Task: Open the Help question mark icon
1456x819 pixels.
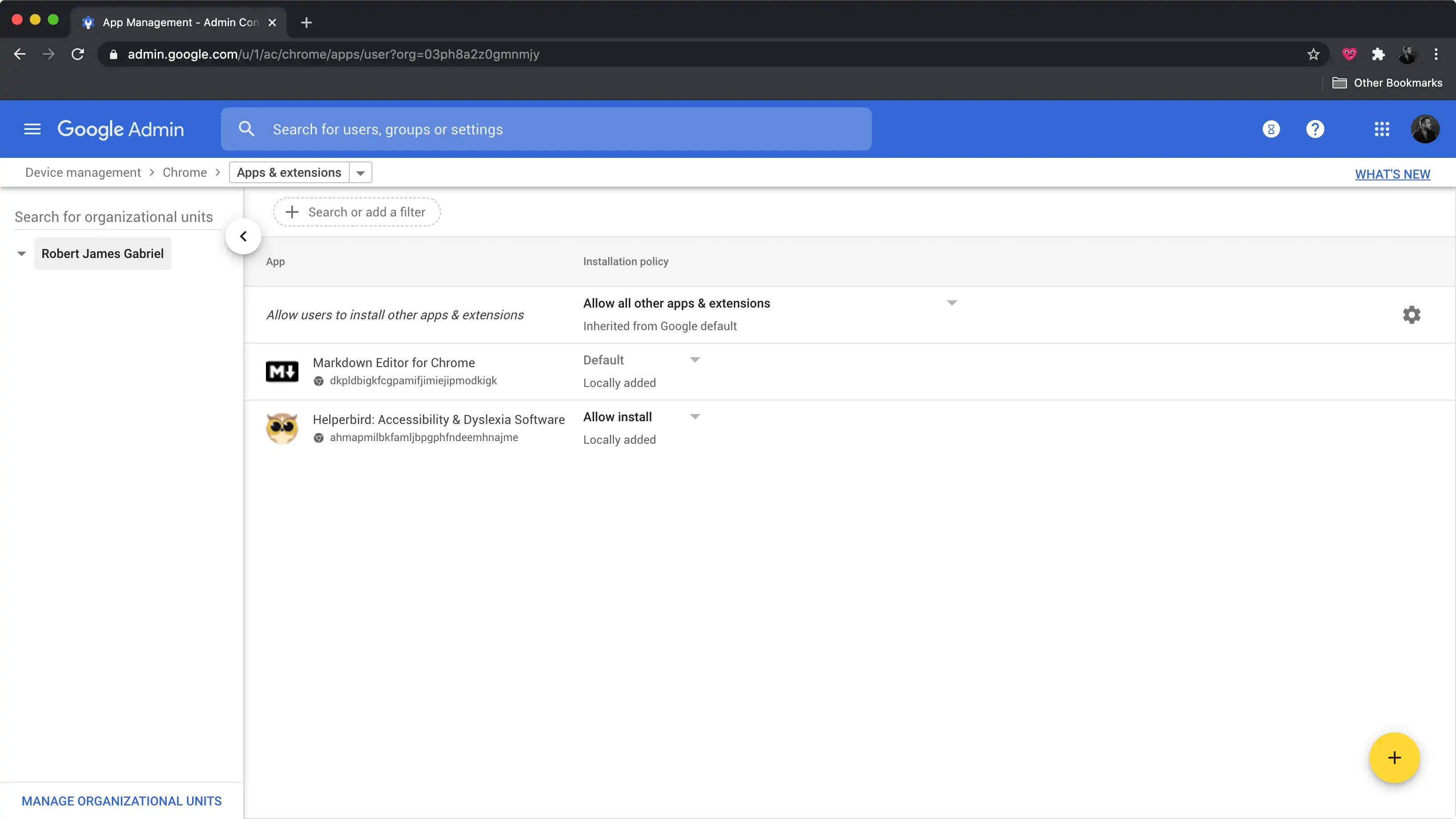Action: (x=1315, y=129)
